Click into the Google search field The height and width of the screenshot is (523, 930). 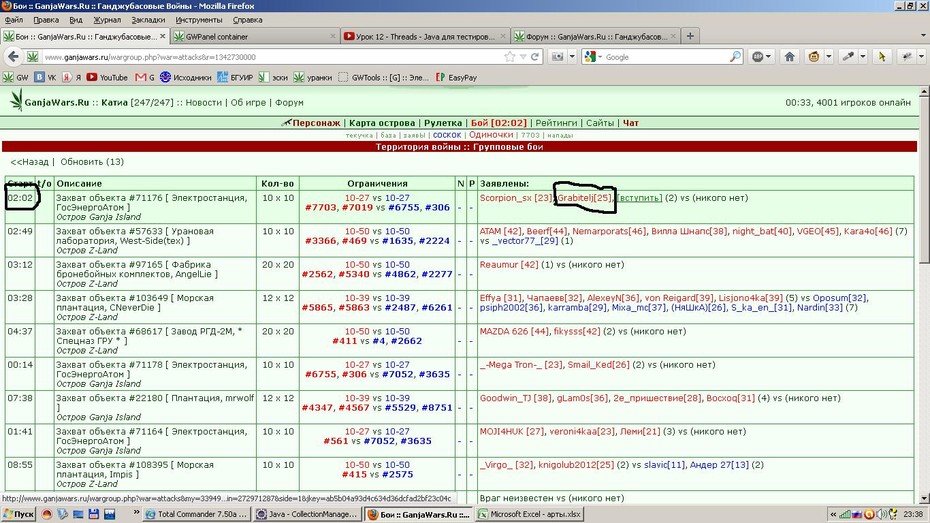coord(664,57)
